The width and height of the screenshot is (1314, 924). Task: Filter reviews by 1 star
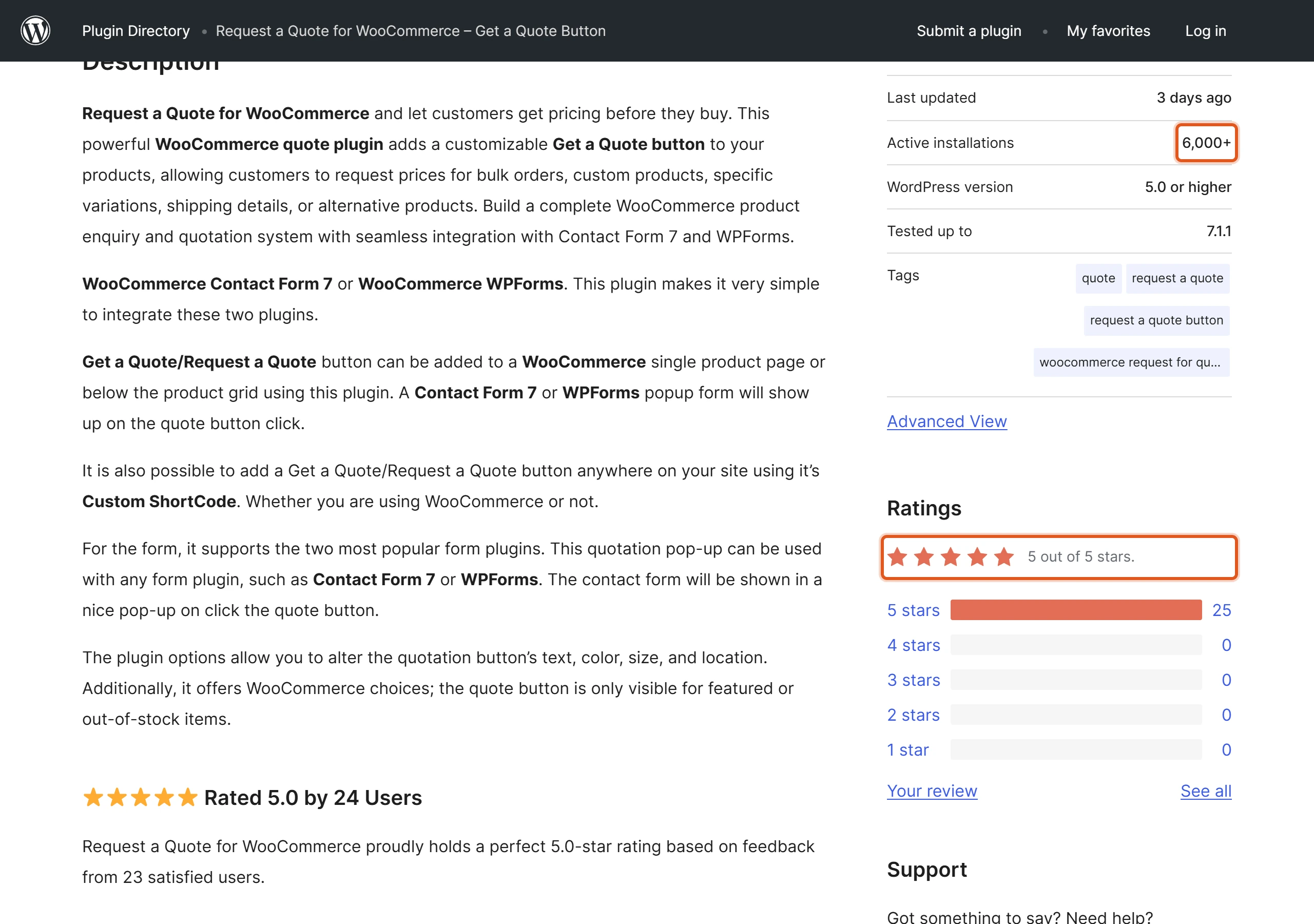tap(907, 750)
